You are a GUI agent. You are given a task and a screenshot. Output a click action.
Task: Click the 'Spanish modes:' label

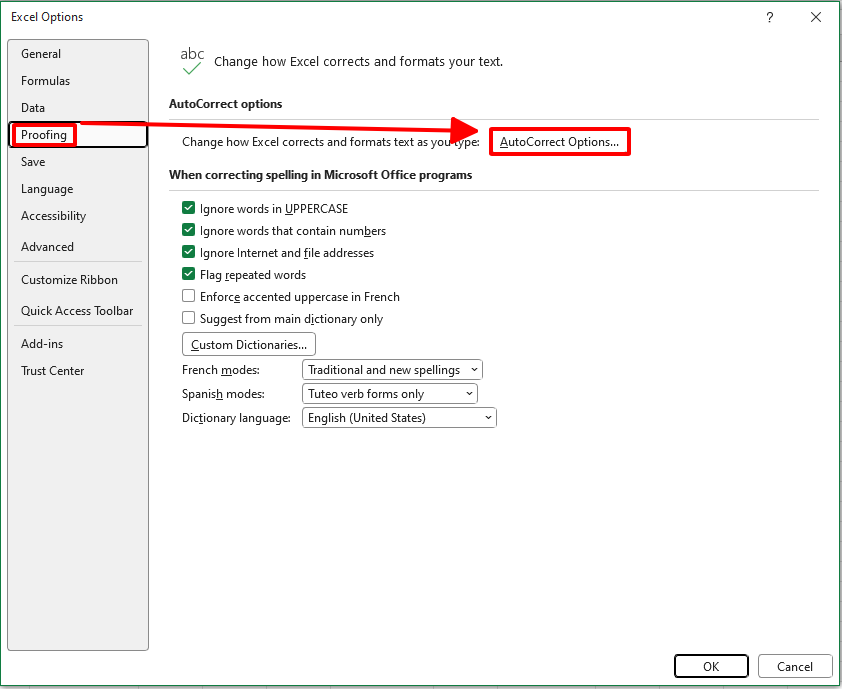pyautogui.click(x=223, y=394)
